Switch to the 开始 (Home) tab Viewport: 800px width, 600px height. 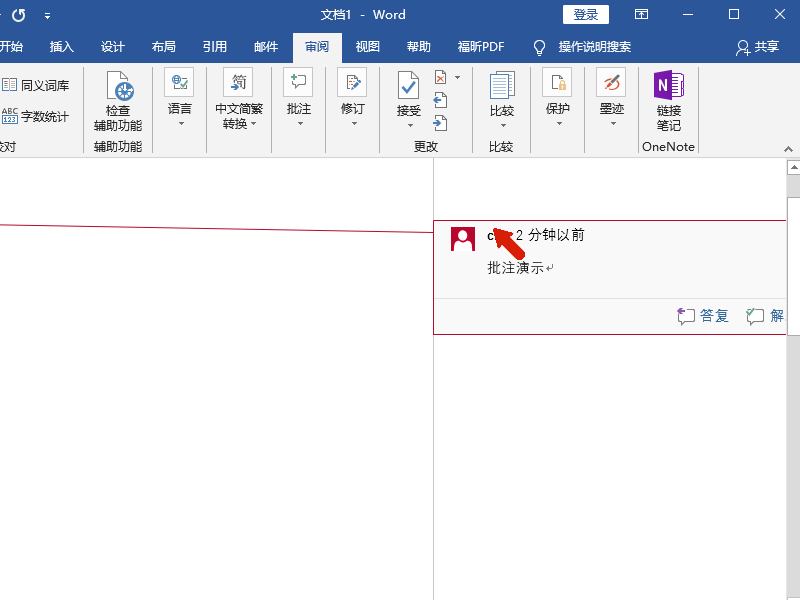11,47
